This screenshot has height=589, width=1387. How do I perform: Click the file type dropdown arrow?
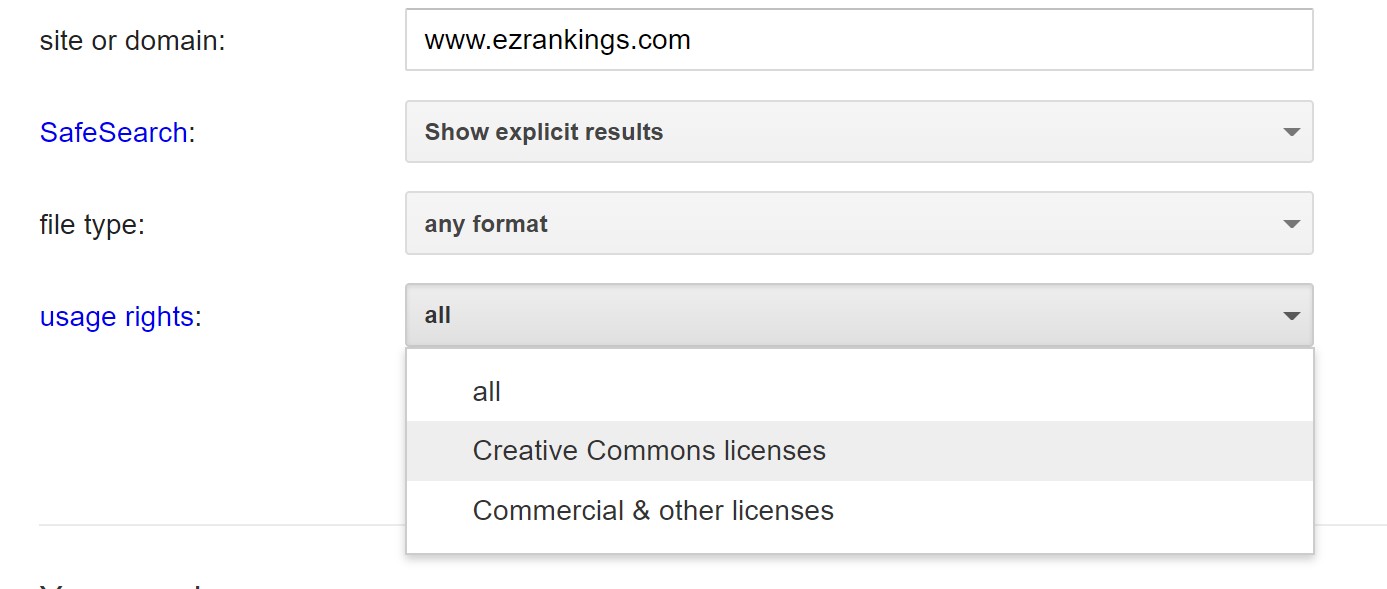coord(1291,224)
